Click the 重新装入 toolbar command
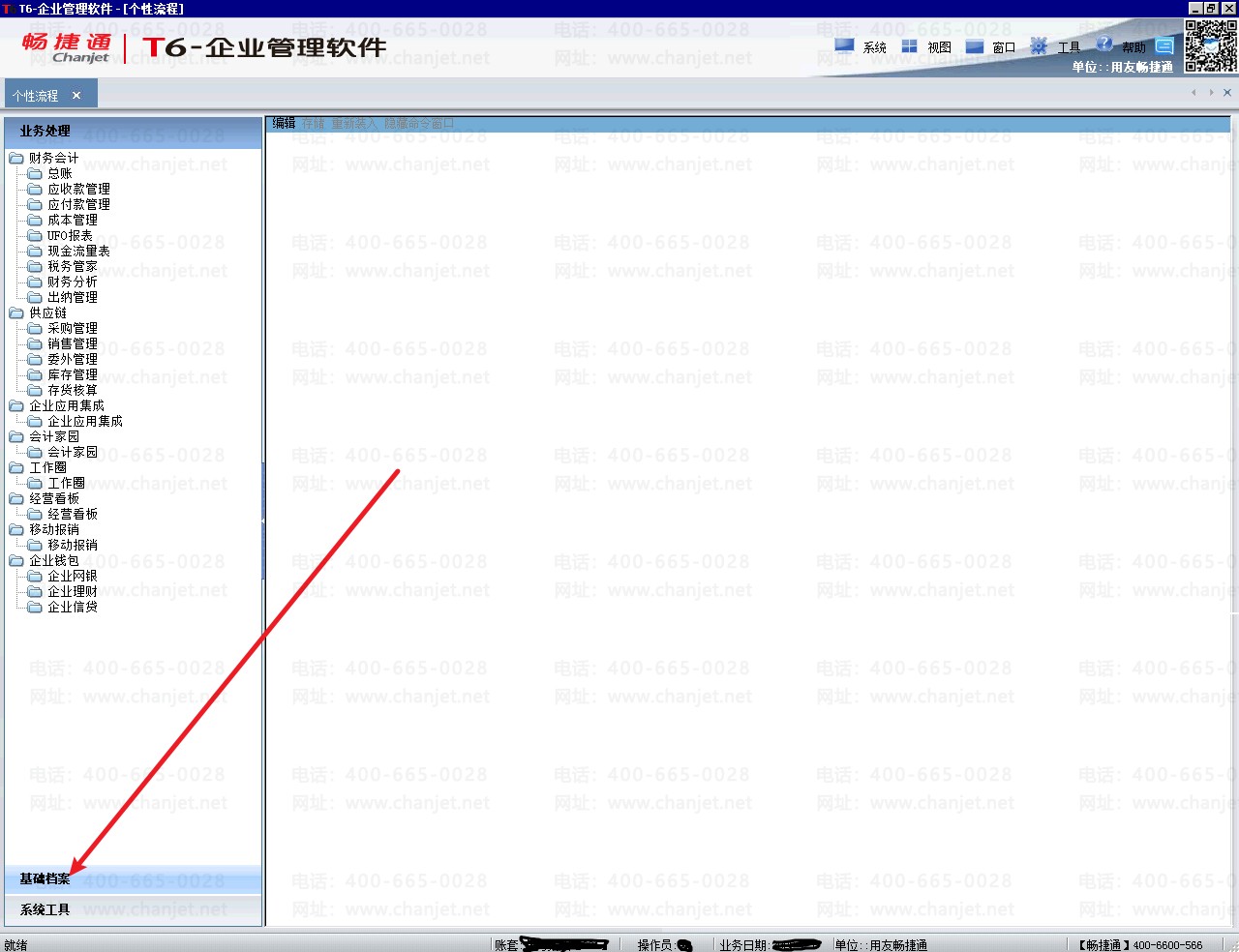The height and width of the screenshot is (952, 1239). [354, 123]
